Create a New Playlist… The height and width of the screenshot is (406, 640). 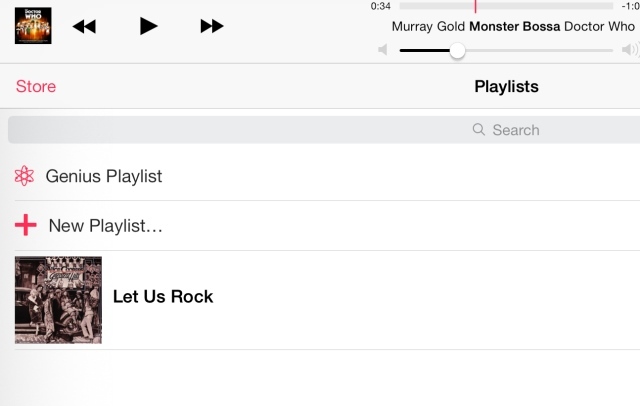(327, 226)
